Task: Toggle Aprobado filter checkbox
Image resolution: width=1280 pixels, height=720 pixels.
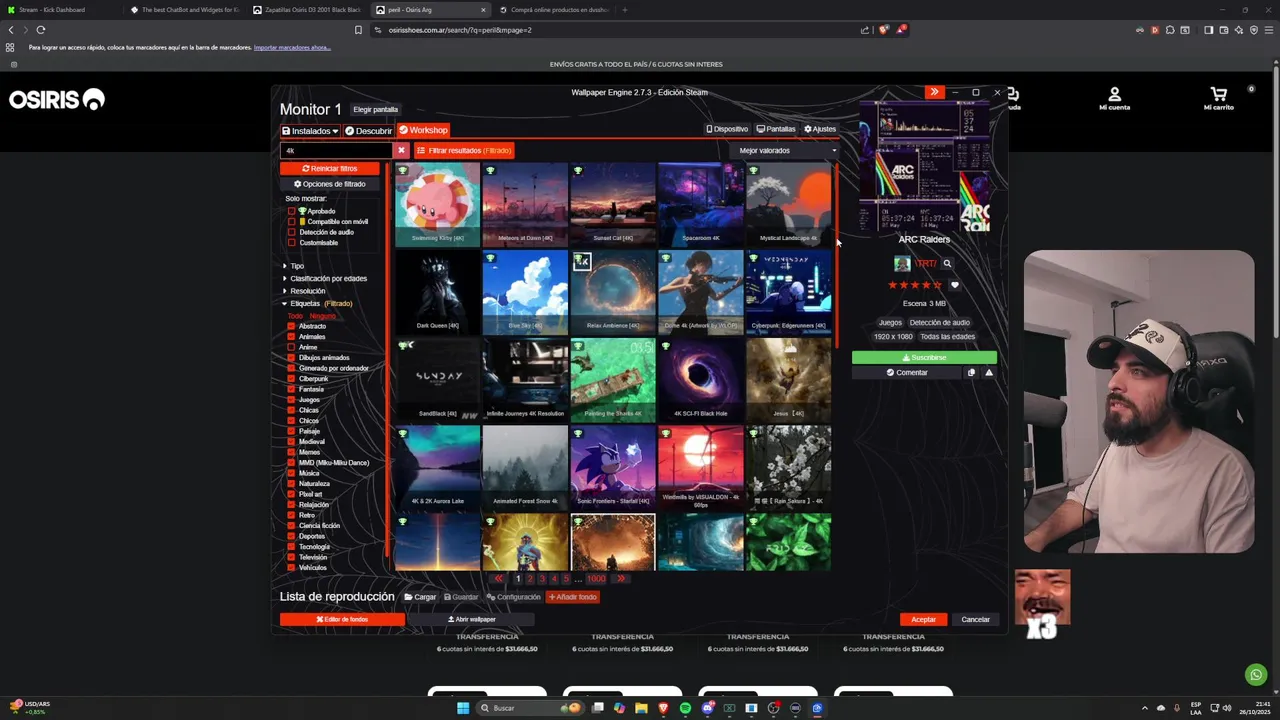Action: 292,211
